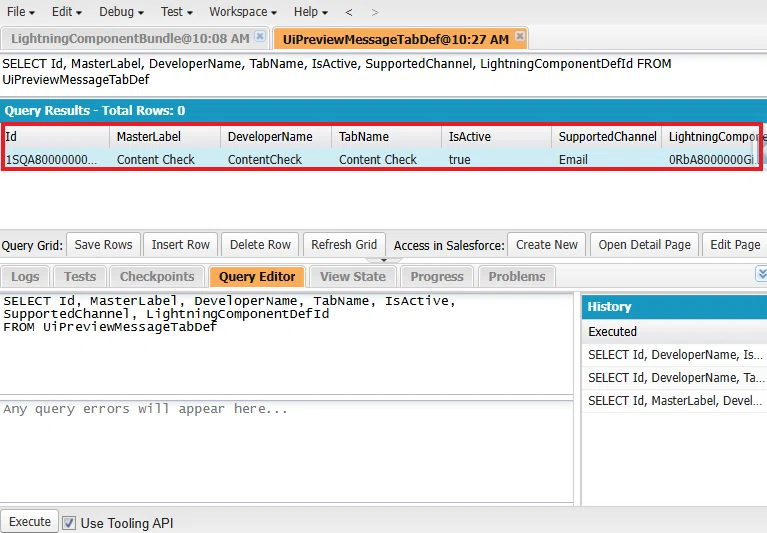Open the Test dropdown menu
767x533 pixels.
coord(177,12)
